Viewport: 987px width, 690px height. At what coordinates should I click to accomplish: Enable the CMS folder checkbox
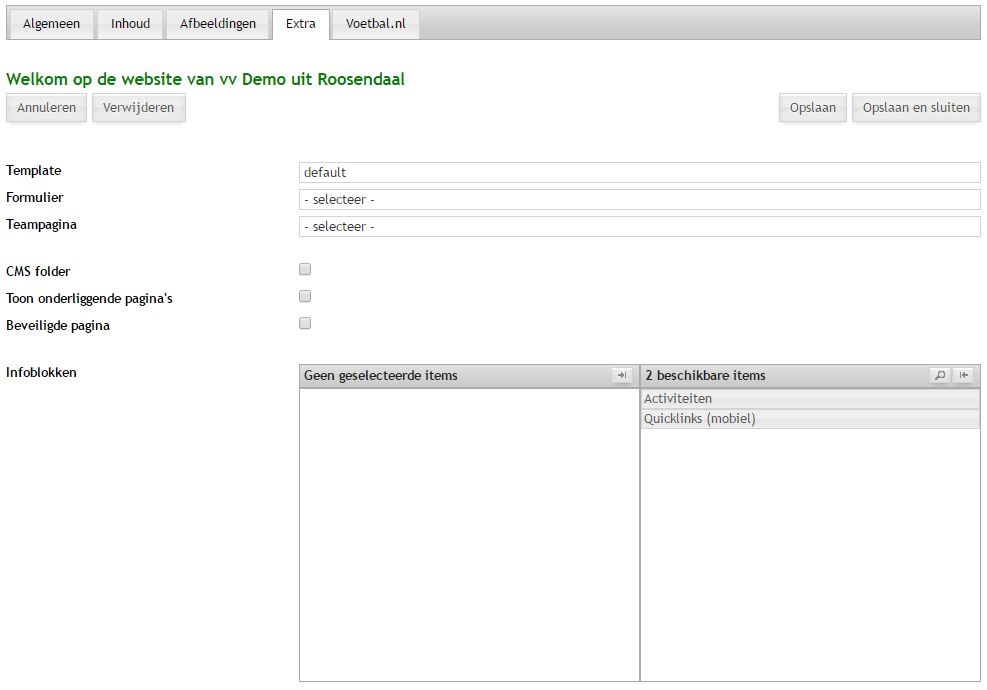[305, 270]
